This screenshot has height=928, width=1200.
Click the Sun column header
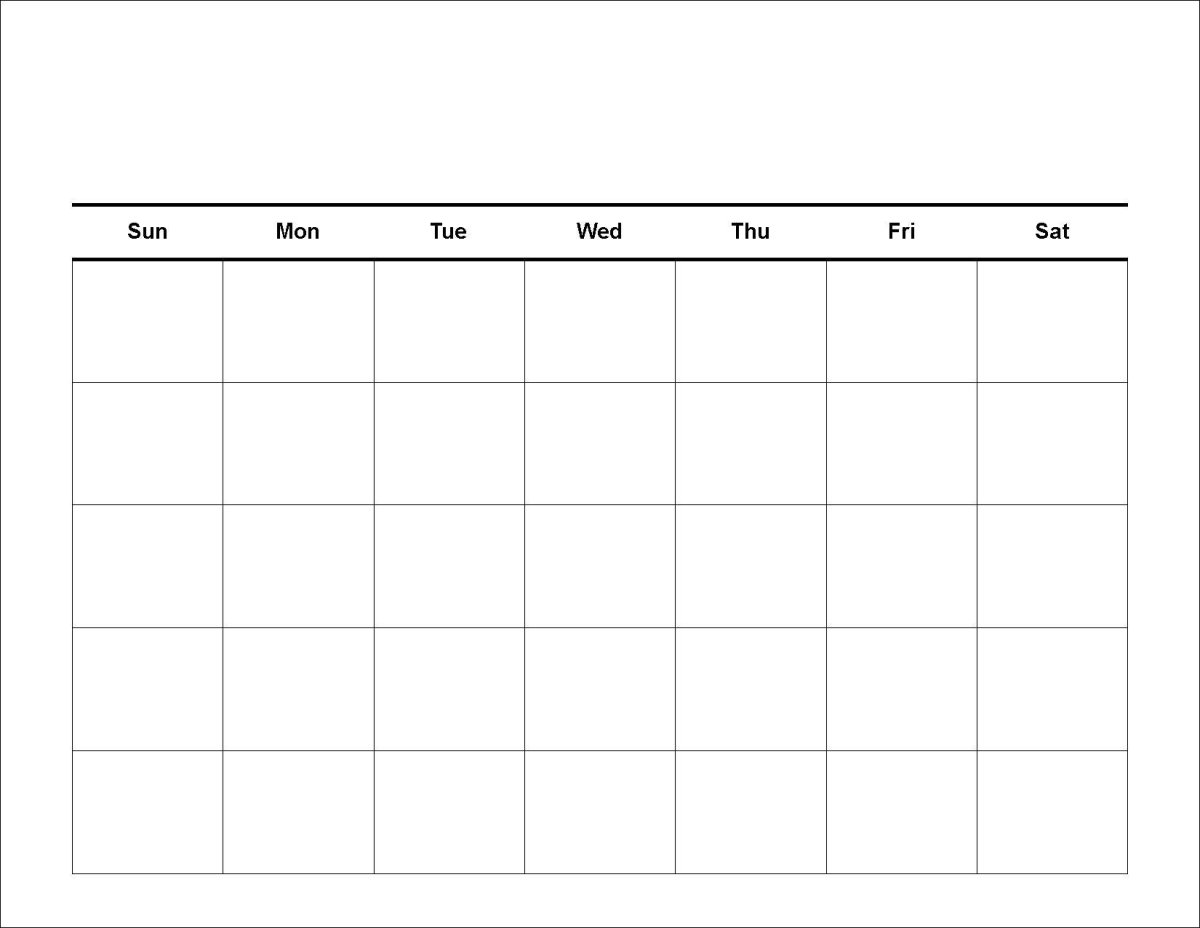tap(148, 232)
